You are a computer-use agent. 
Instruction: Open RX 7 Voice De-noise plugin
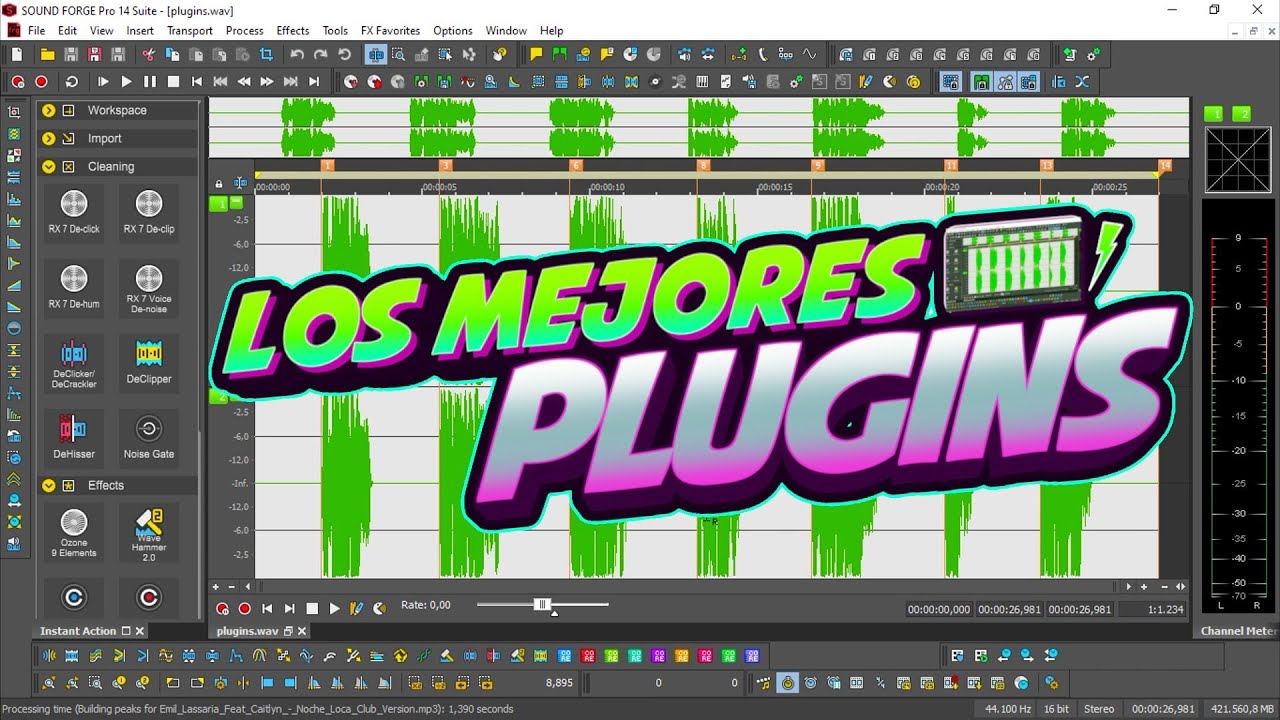[149, 289]
